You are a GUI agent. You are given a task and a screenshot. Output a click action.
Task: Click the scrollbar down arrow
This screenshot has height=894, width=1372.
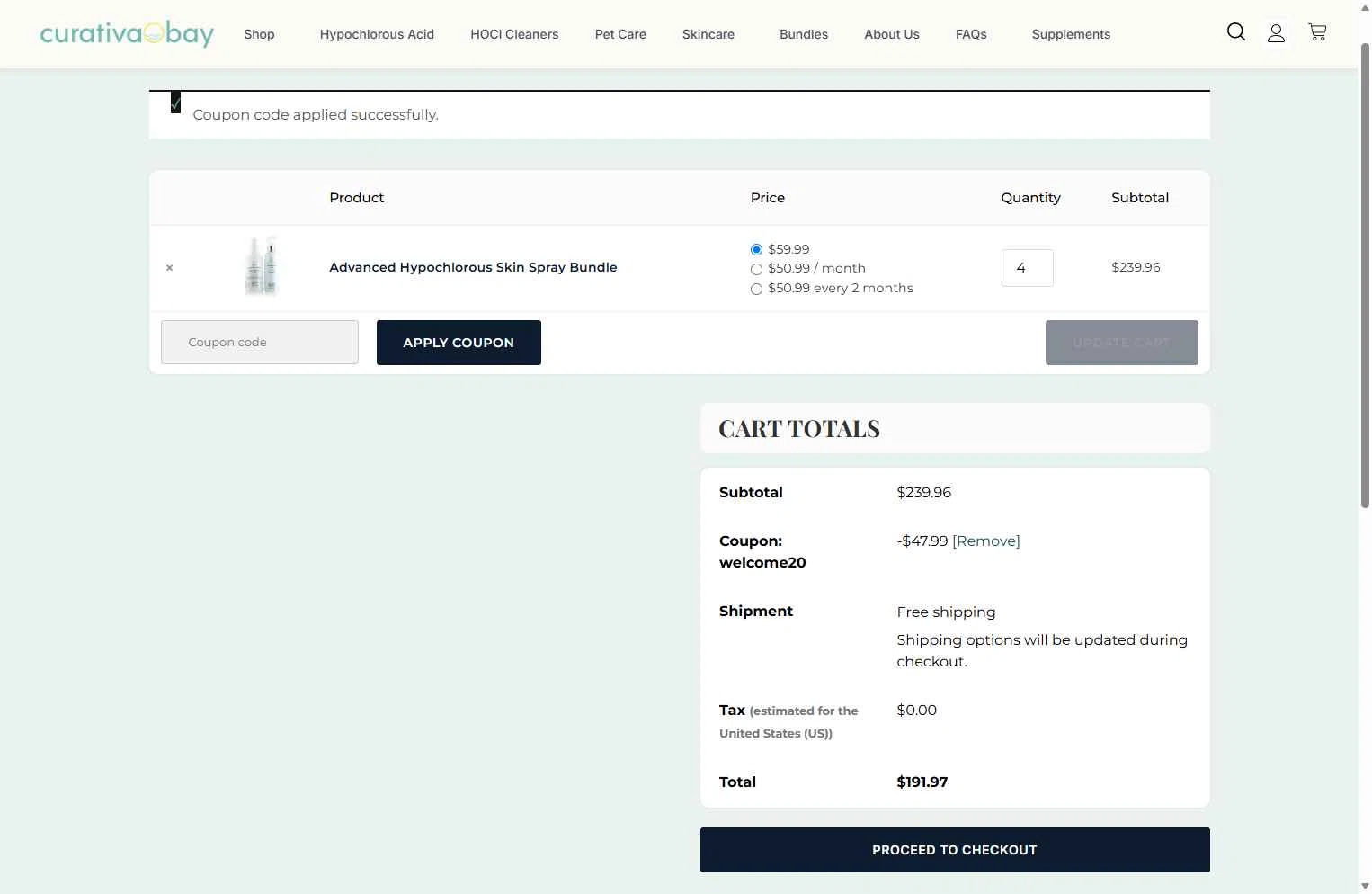[1365, 886]
